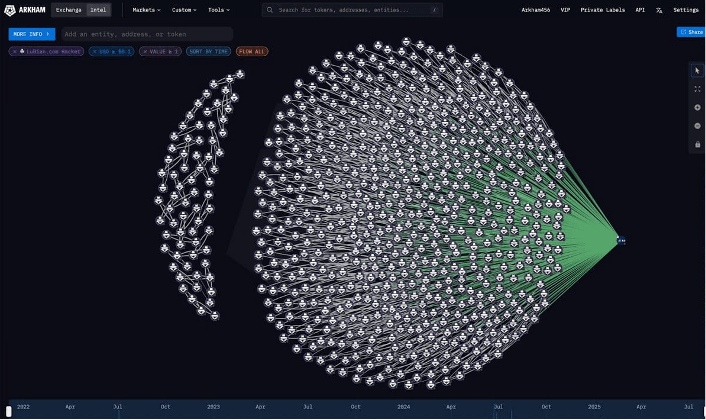Zoom in with the plus icon
The width and height of the screenshot is (706, 420).
pyautogui.click(x=697, y=107)
